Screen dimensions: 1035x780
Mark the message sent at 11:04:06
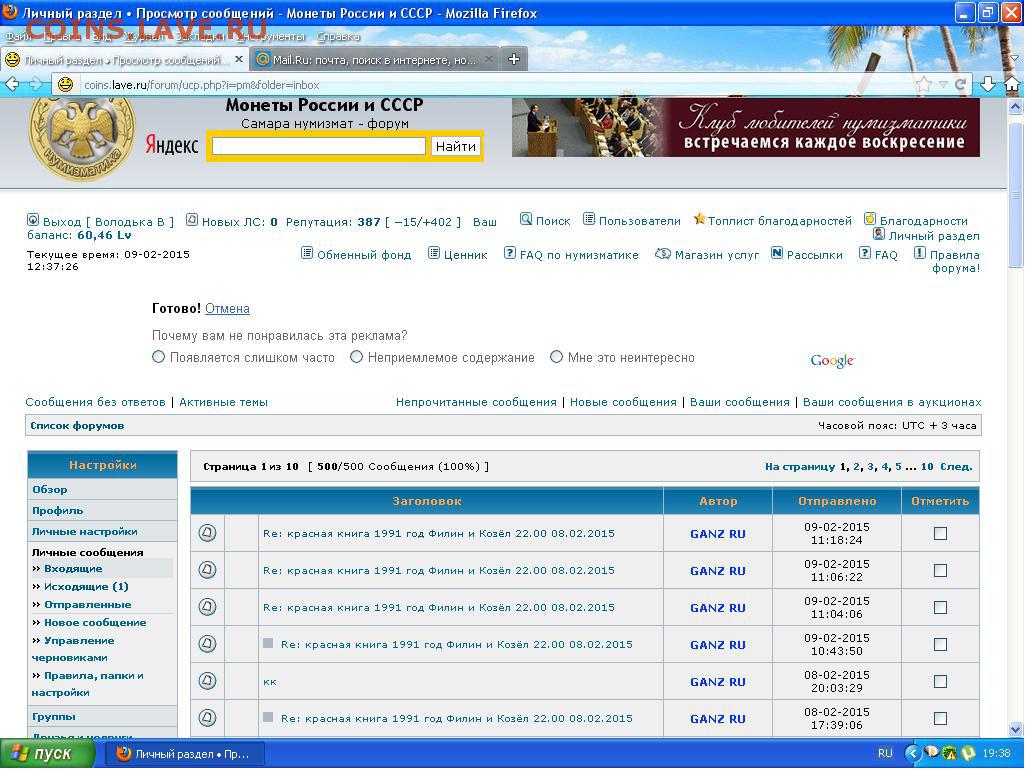tap(941, 607)
